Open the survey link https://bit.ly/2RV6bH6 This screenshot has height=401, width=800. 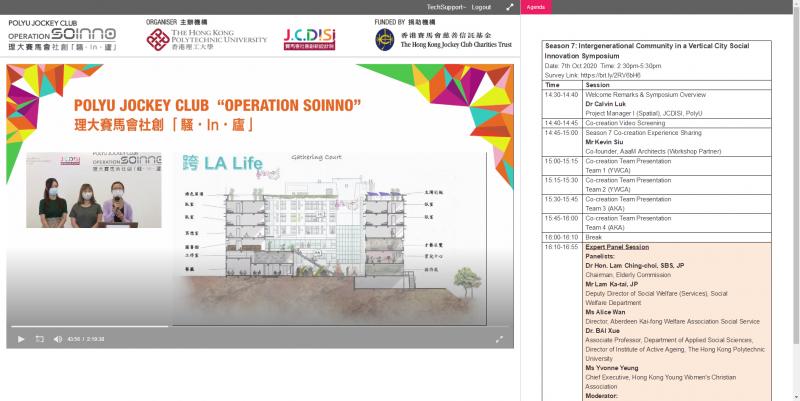point(610,76)
